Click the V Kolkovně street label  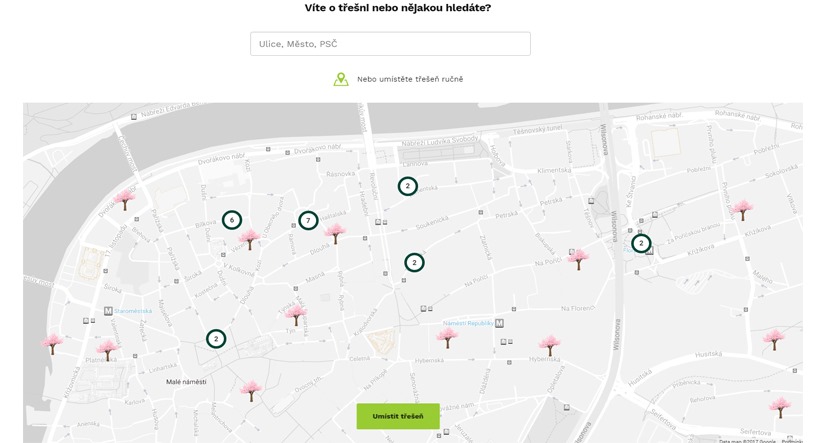pos(239,269)
